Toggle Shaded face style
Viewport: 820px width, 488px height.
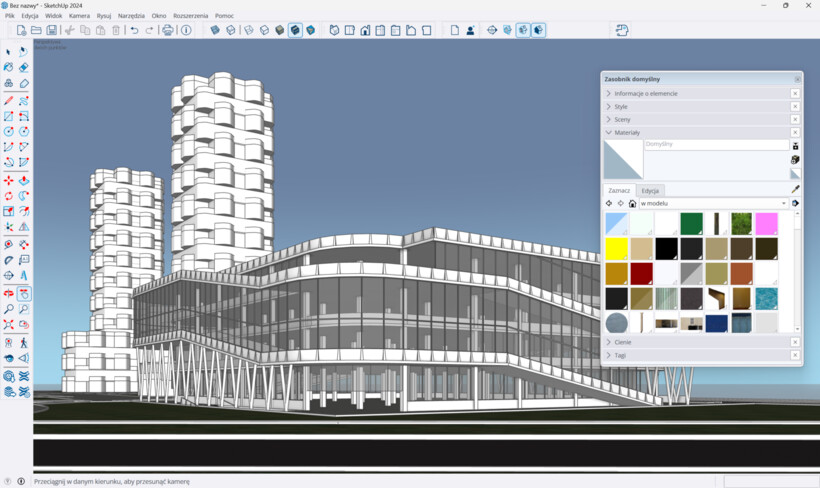tap(280, 30)
